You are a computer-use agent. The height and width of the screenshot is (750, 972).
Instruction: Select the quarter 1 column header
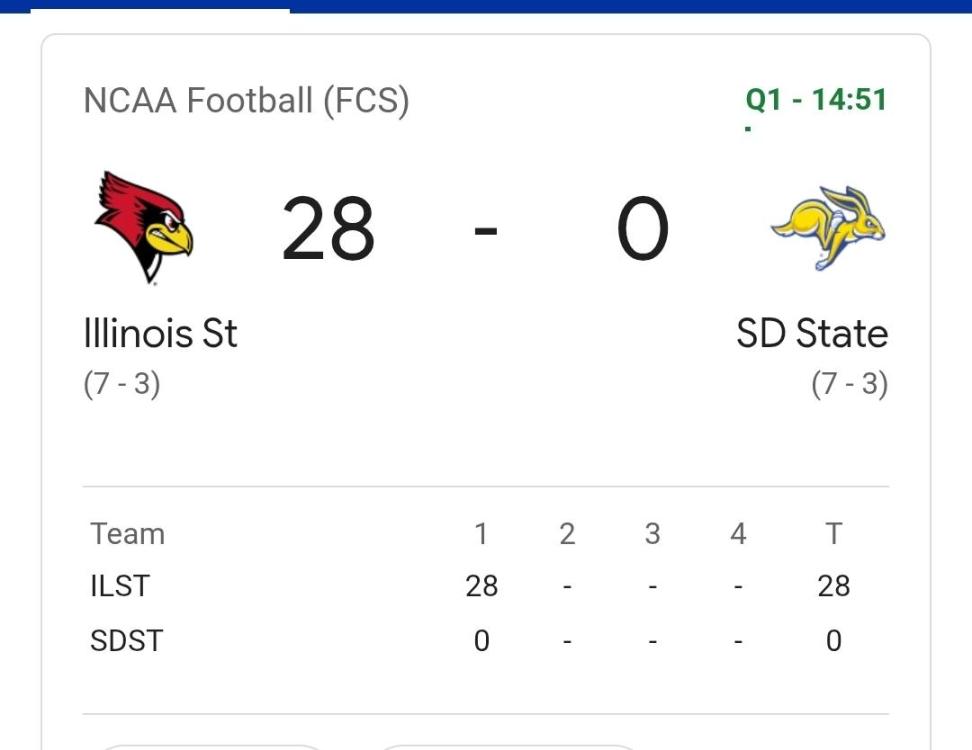click(481, 534)
